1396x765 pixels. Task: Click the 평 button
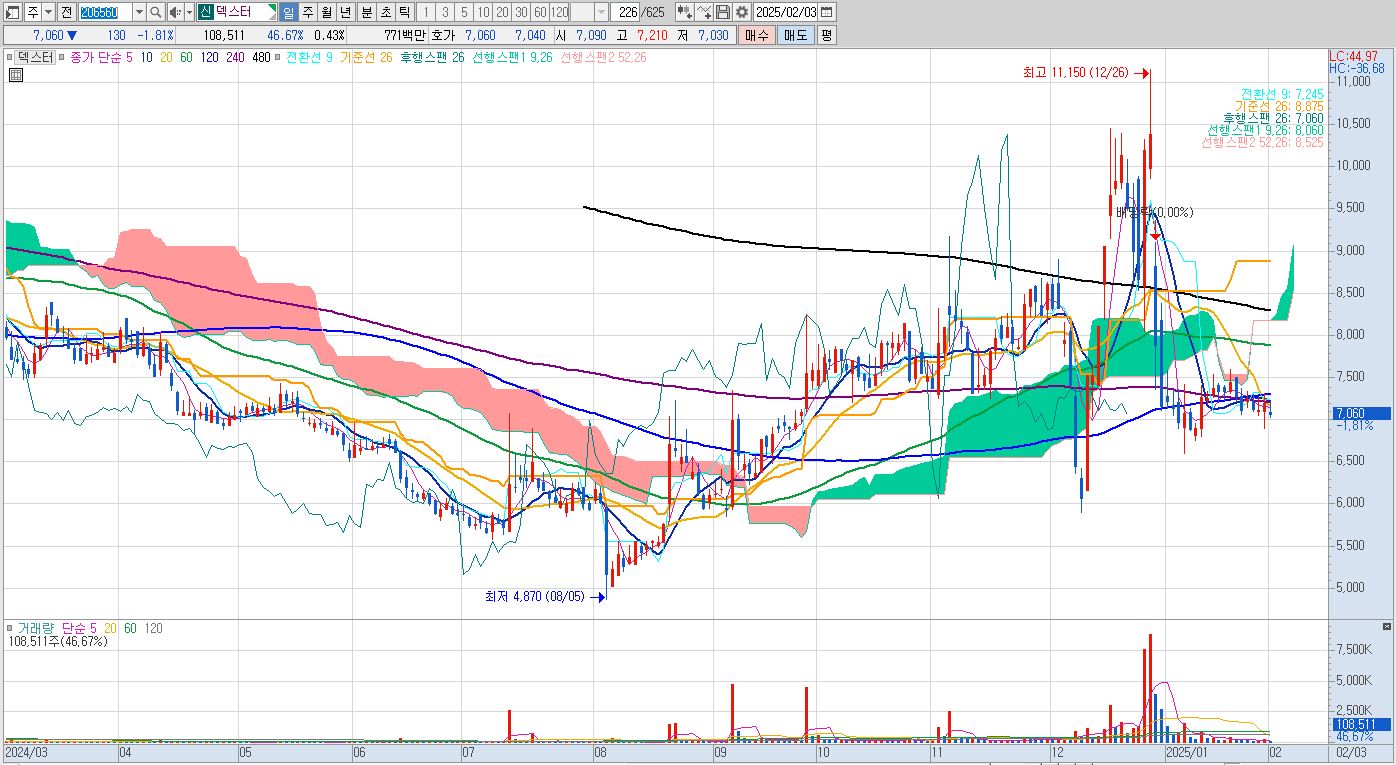(x=826, y=35)
